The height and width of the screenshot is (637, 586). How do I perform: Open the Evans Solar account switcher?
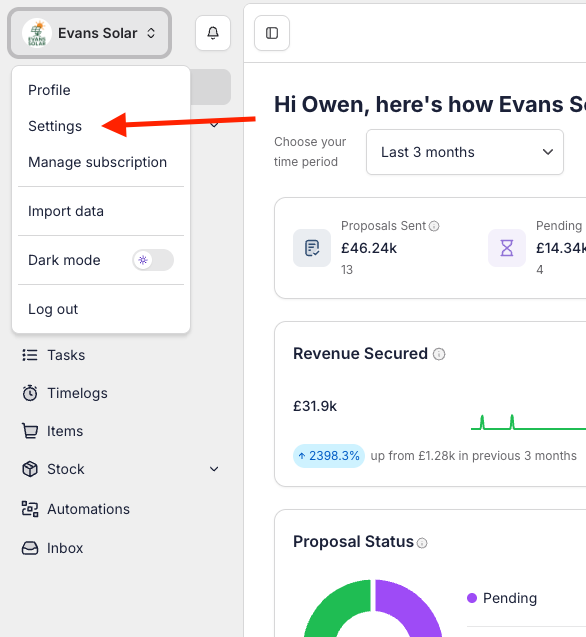point(89,33)
